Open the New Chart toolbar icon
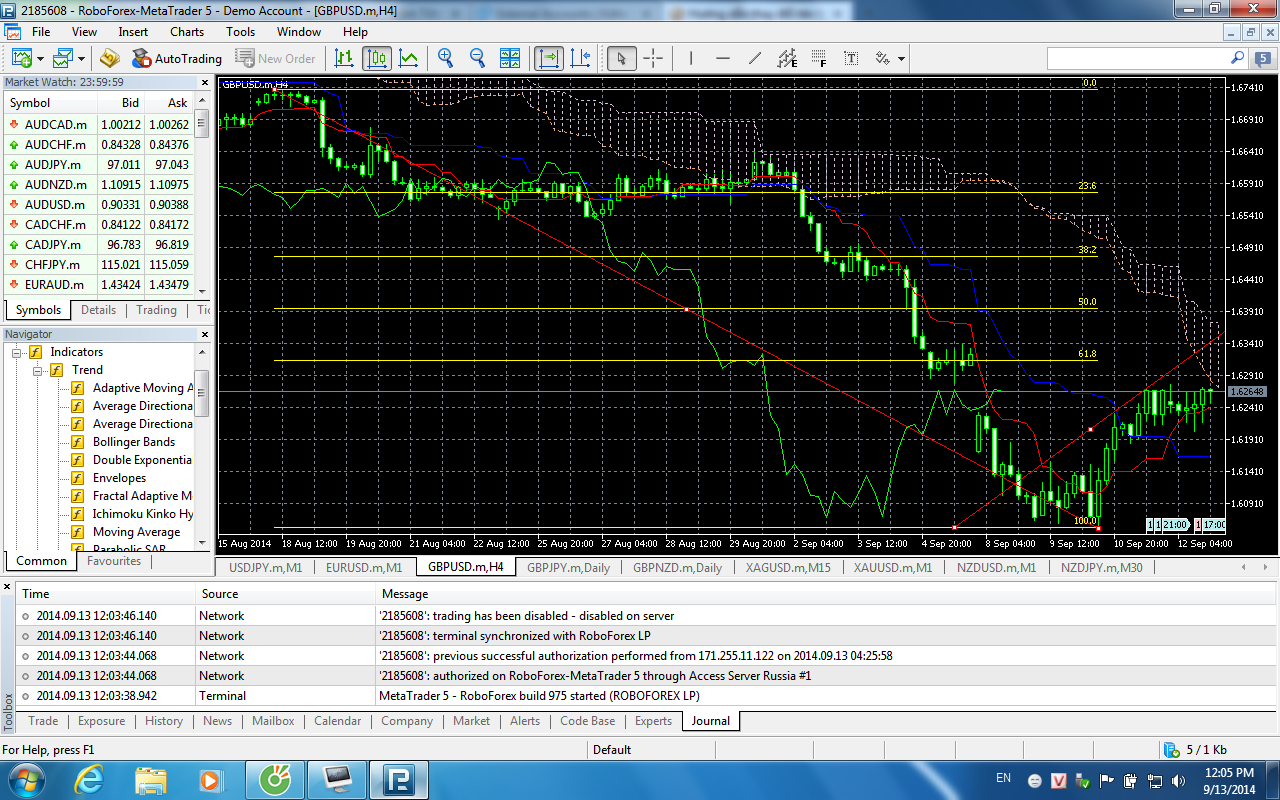The image size is (1280, 800). click(21, 58)
